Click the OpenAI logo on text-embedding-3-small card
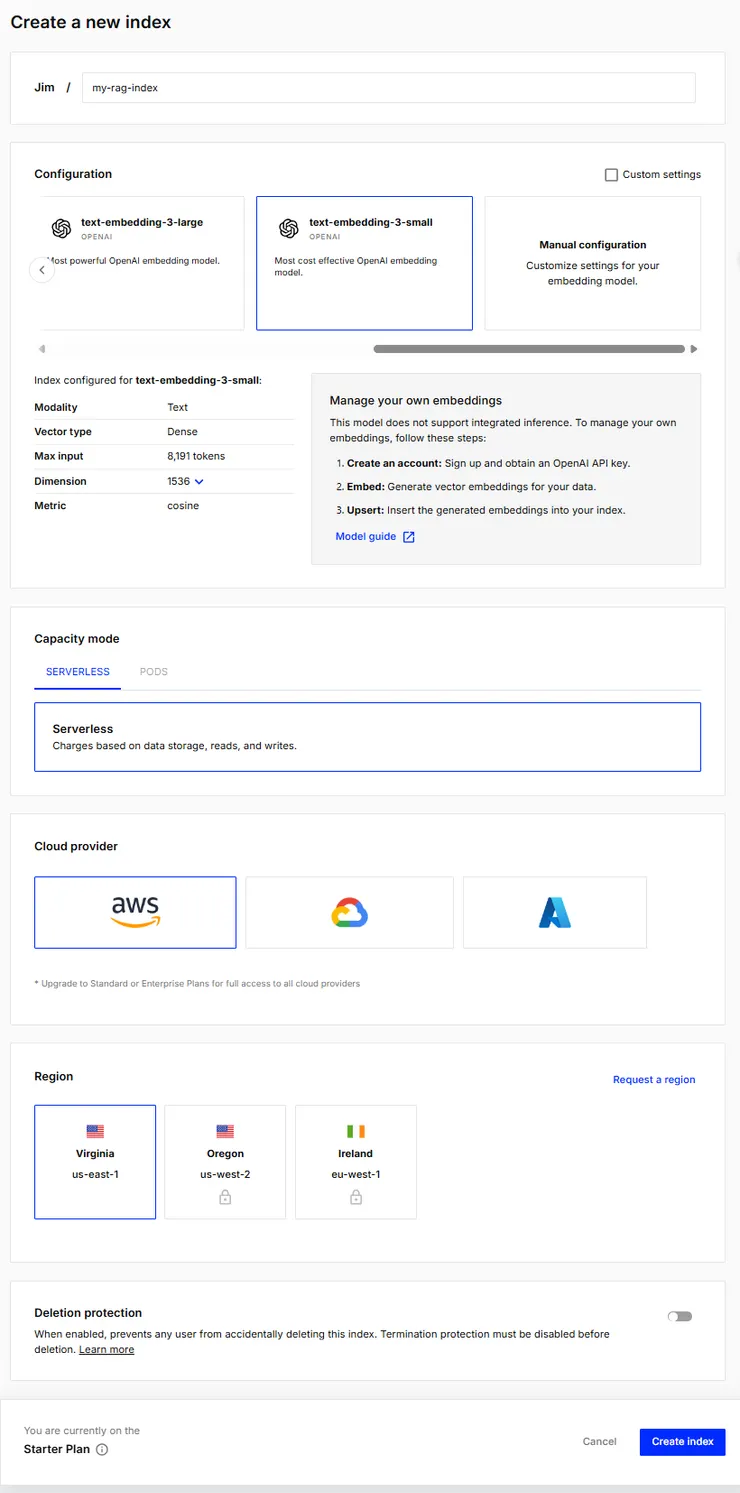 tap(289, 228)
